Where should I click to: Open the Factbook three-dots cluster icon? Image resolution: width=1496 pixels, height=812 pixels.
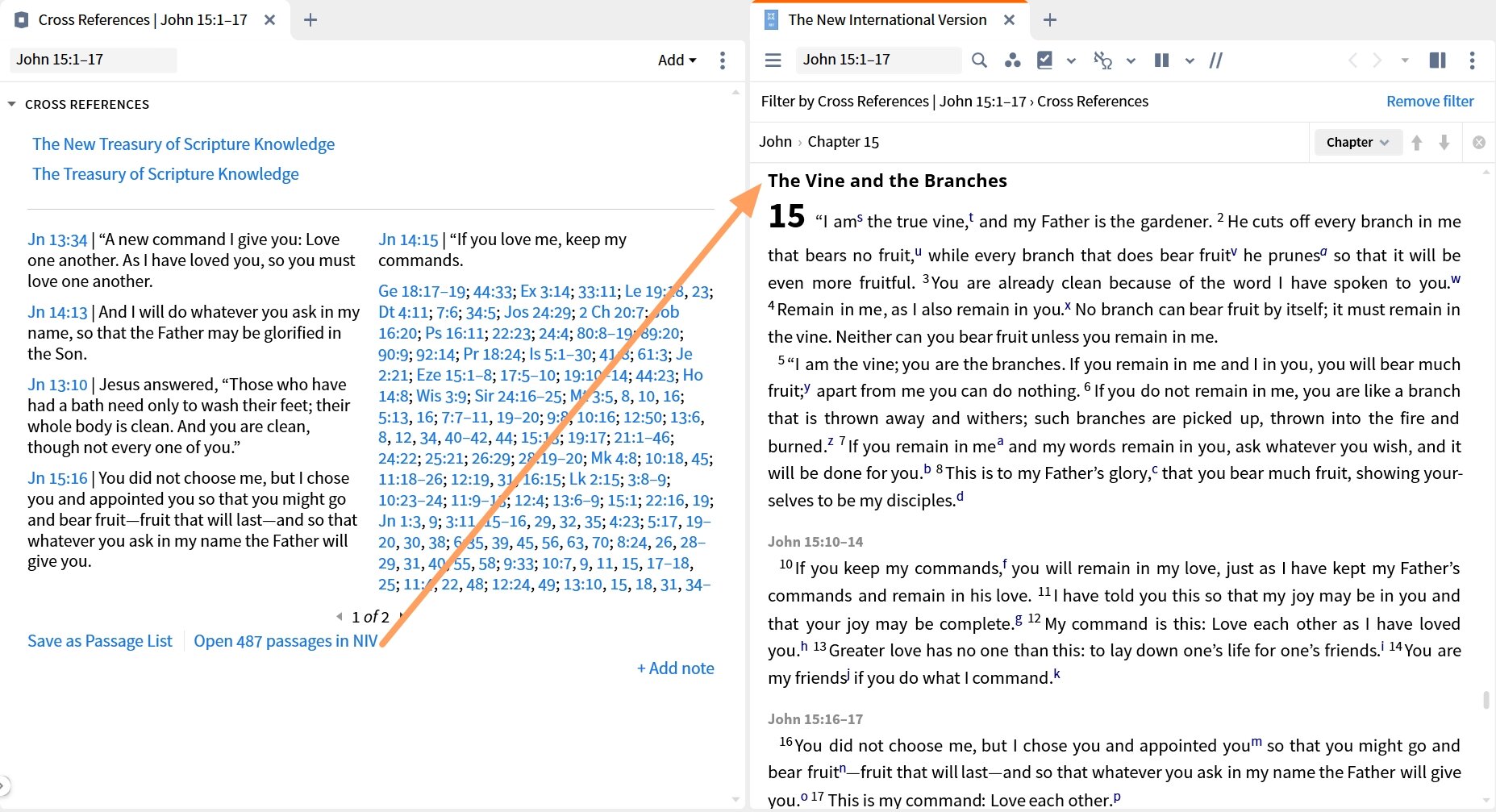pyautogui.click(x=1012, y=60)
